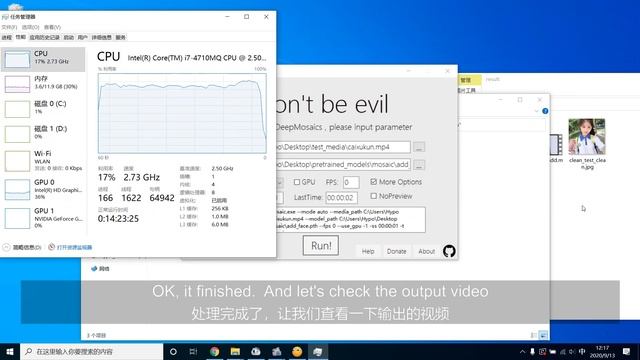Click the taskbar search box

pyautogui.click(x=91, y=351)
